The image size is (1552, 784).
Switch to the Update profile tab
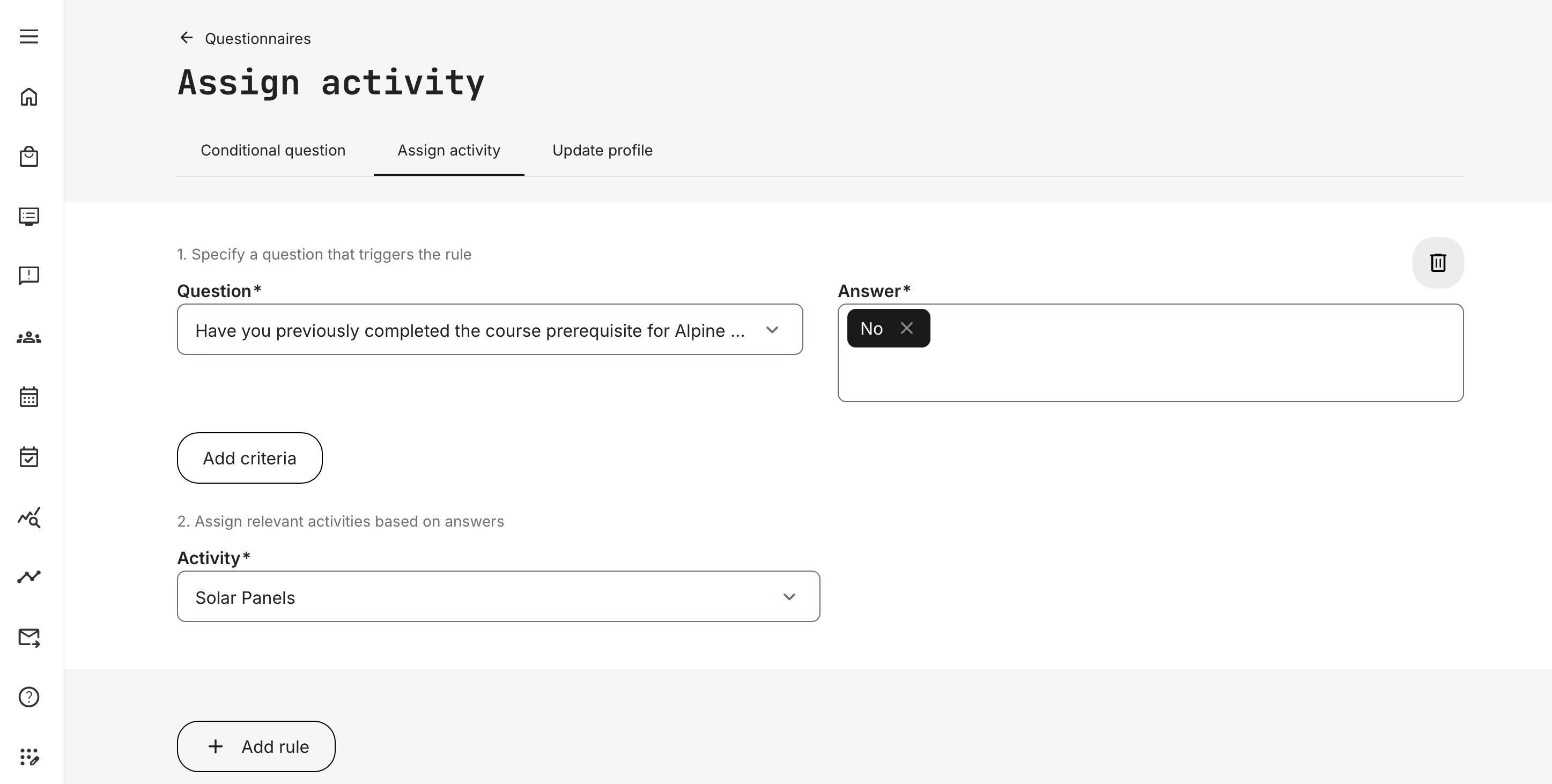point(602,151)
